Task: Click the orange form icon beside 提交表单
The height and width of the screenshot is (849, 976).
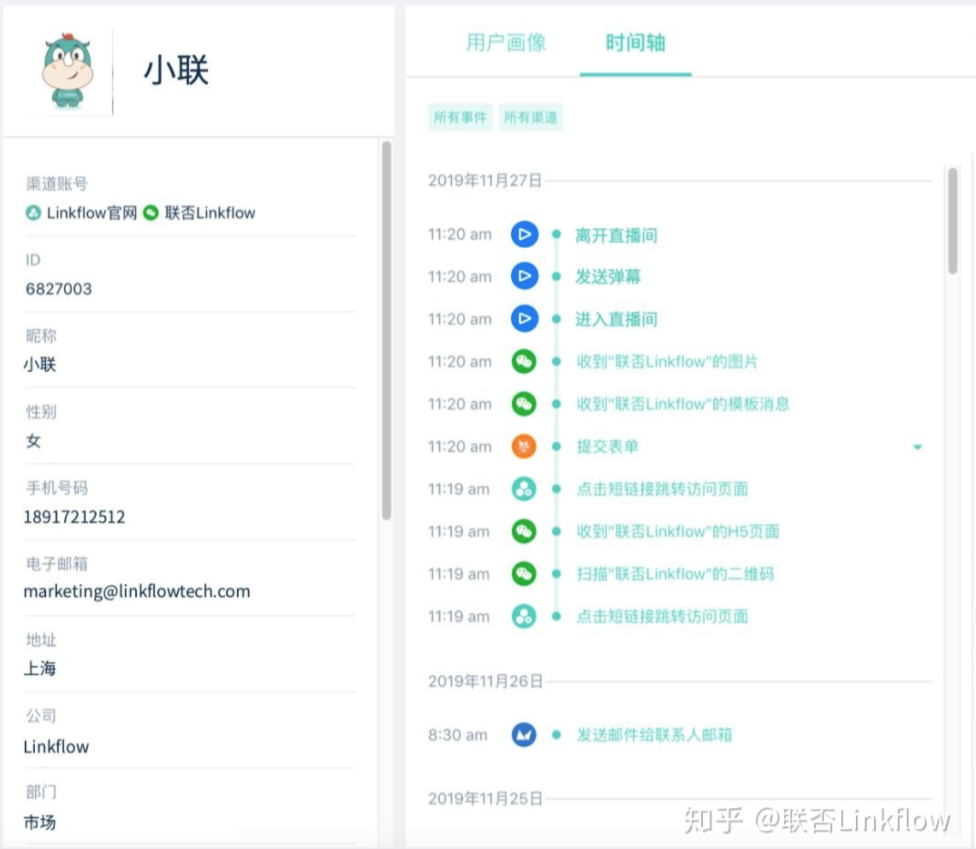Action: coord(524,446)
